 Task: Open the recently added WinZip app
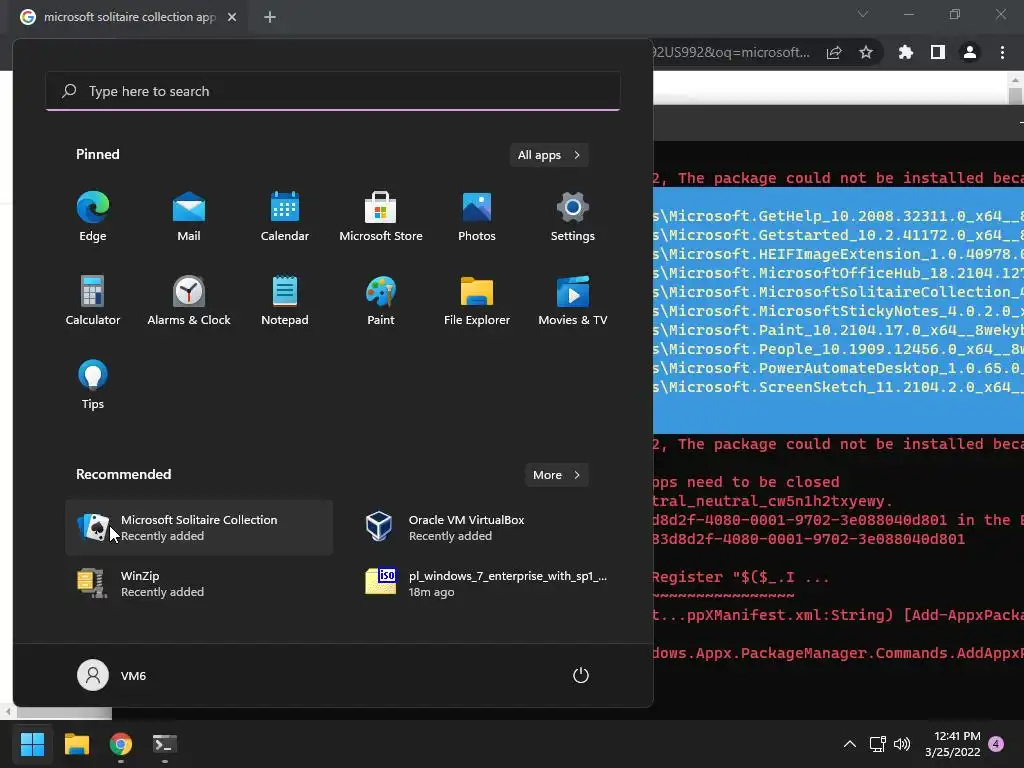click(199, 584)
